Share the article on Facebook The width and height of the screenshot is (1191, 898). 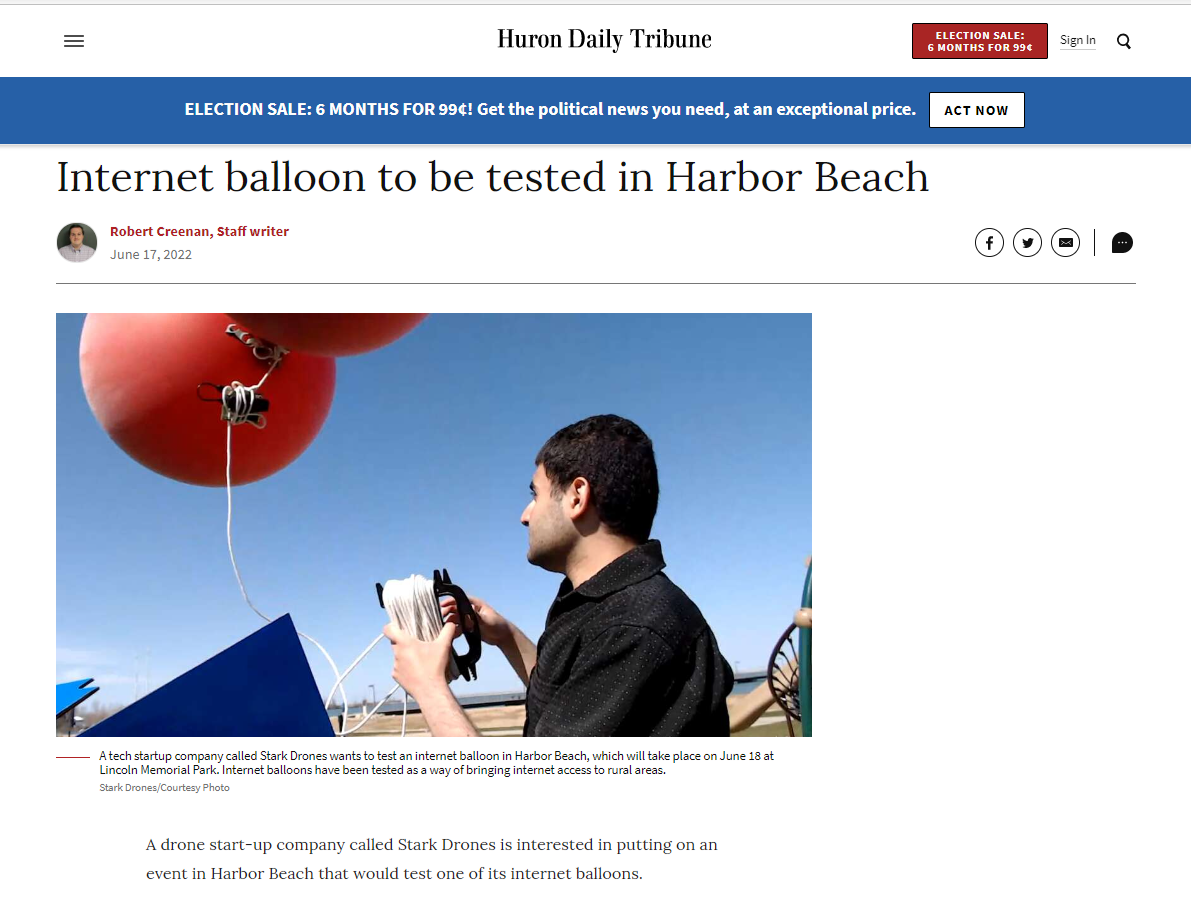989,242
